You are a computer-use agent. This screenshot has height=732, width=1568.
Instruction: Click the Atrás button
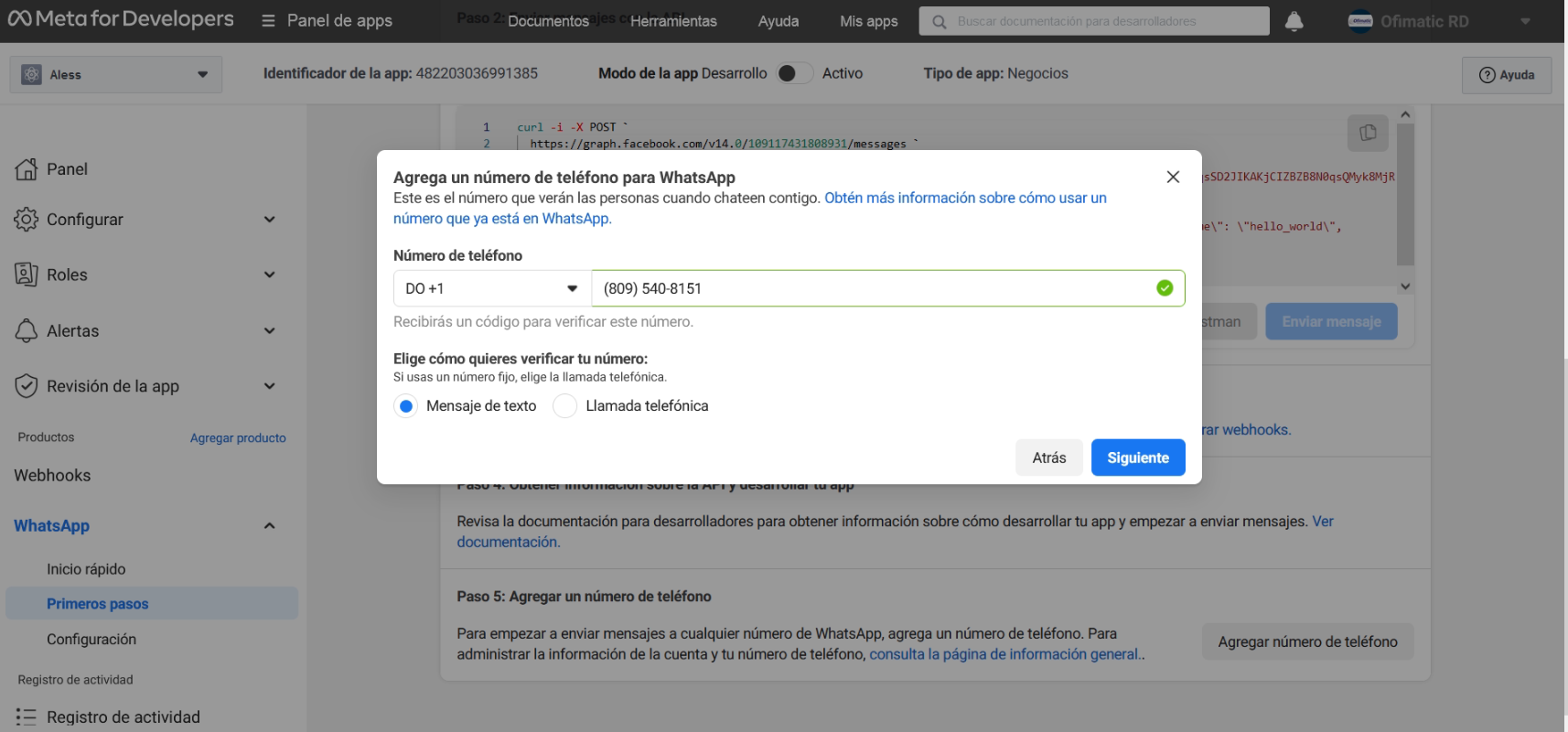click(x=1048, y=457)
